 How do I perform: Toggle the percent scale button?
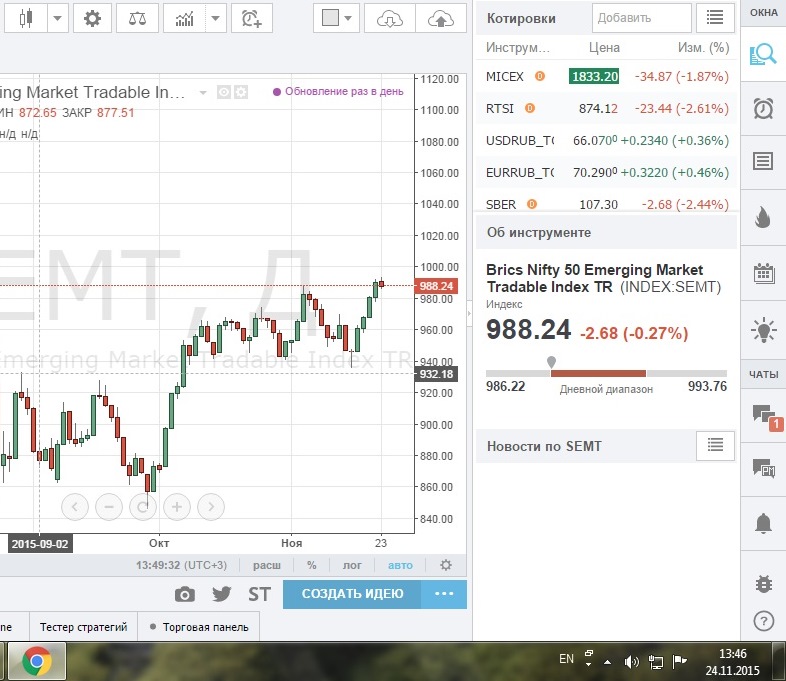coord(312,565)
